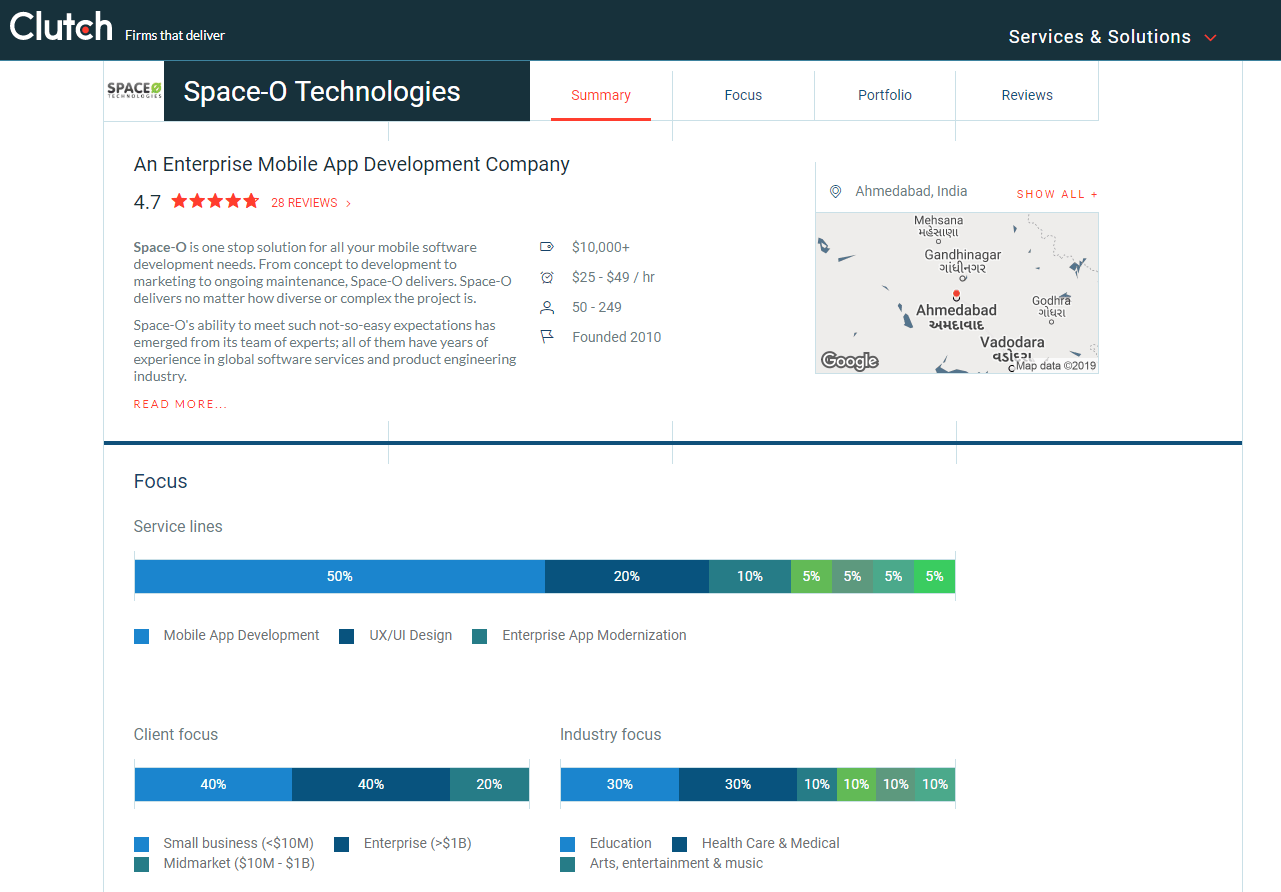Click the $25 - $49 / hr rate text
1281x892 pixels.
[614, 277]
